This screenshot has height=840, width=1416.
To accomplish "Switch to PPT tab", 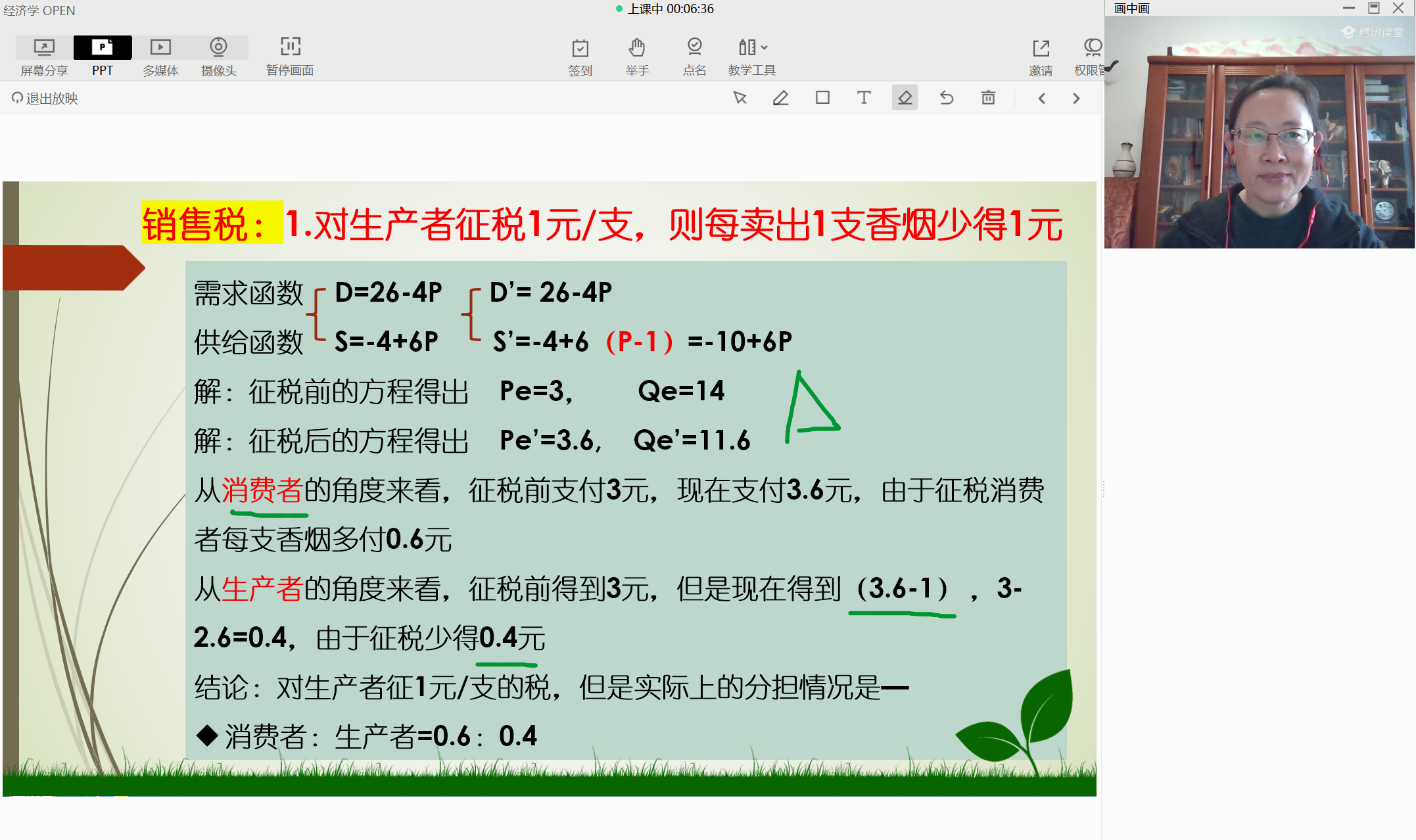I will tap(103, 56).
